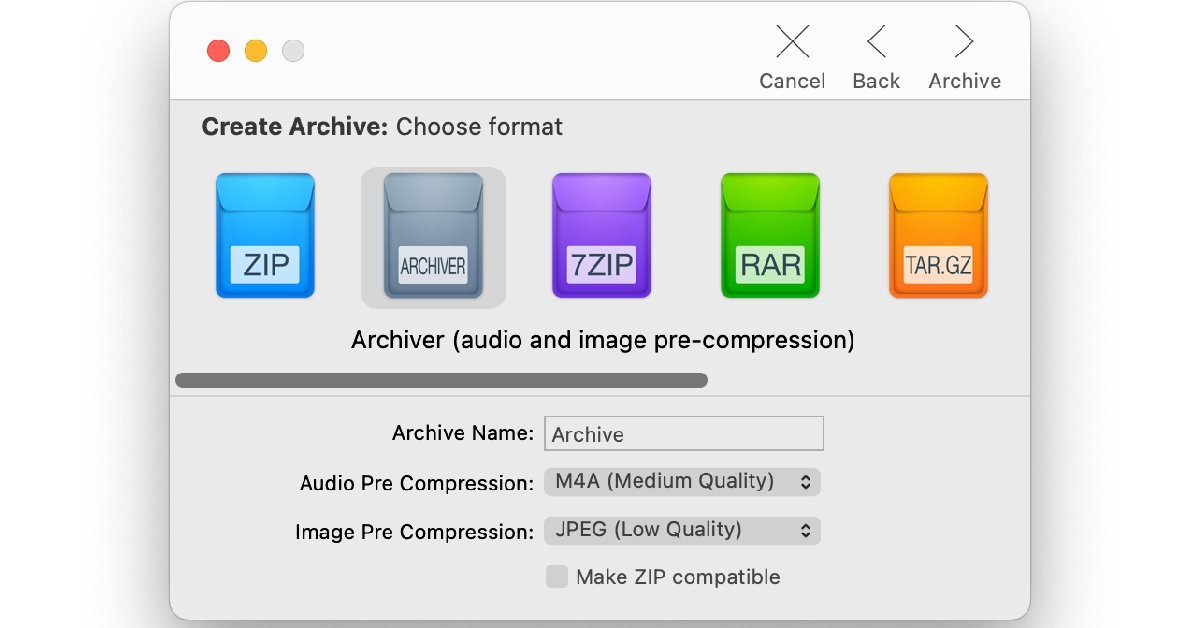Choose the orange TAR.GZ format icon
This screenshot has height=628, width=1200.
point(938,236)
